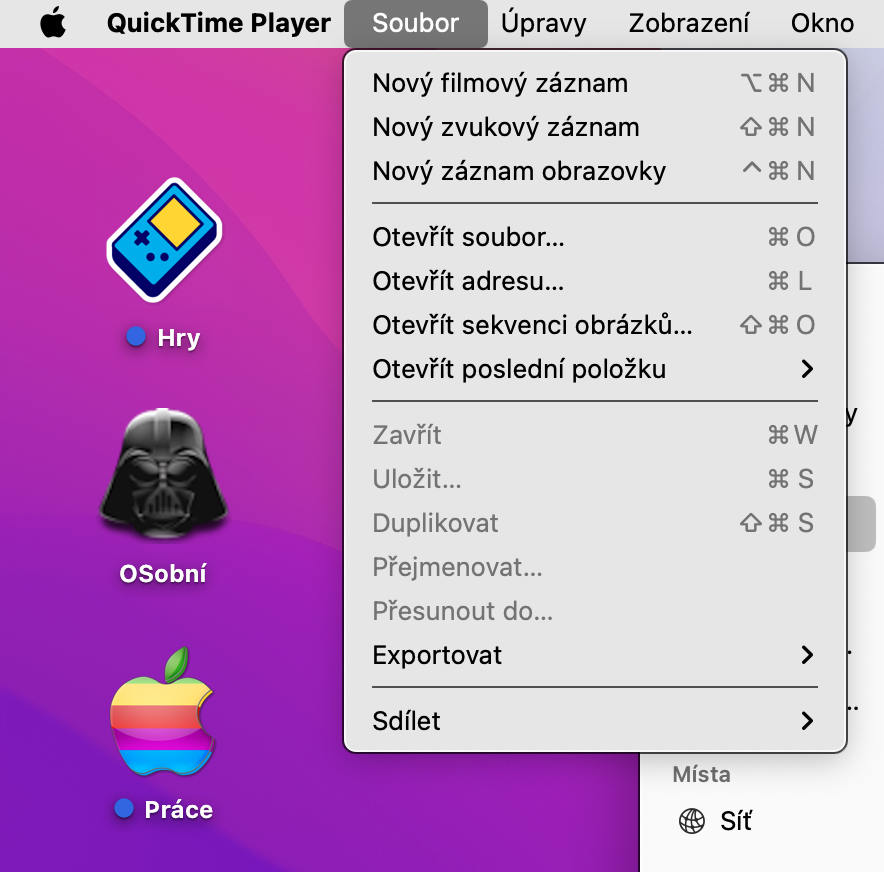Start Nový záznam obrazovky
The width and height of the screenshot is (884, 872).
(x=595, y=171)
